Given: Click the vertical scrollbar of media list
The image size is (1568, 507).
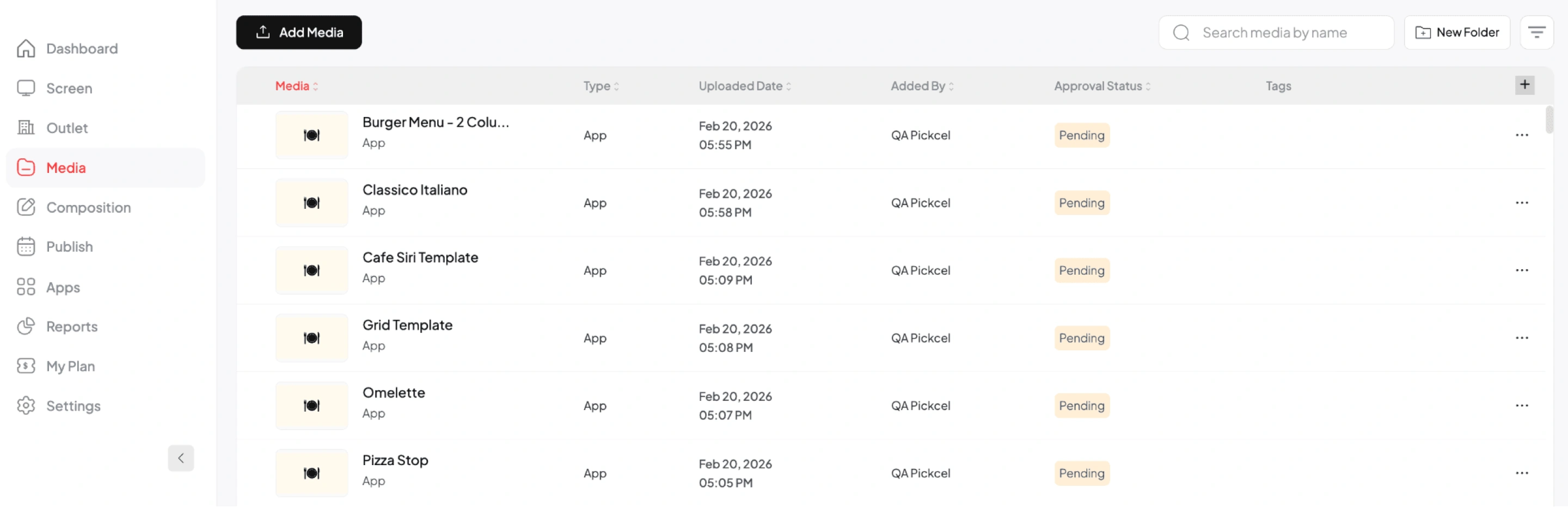Looking at the screenshot, I should (1548, 120).
